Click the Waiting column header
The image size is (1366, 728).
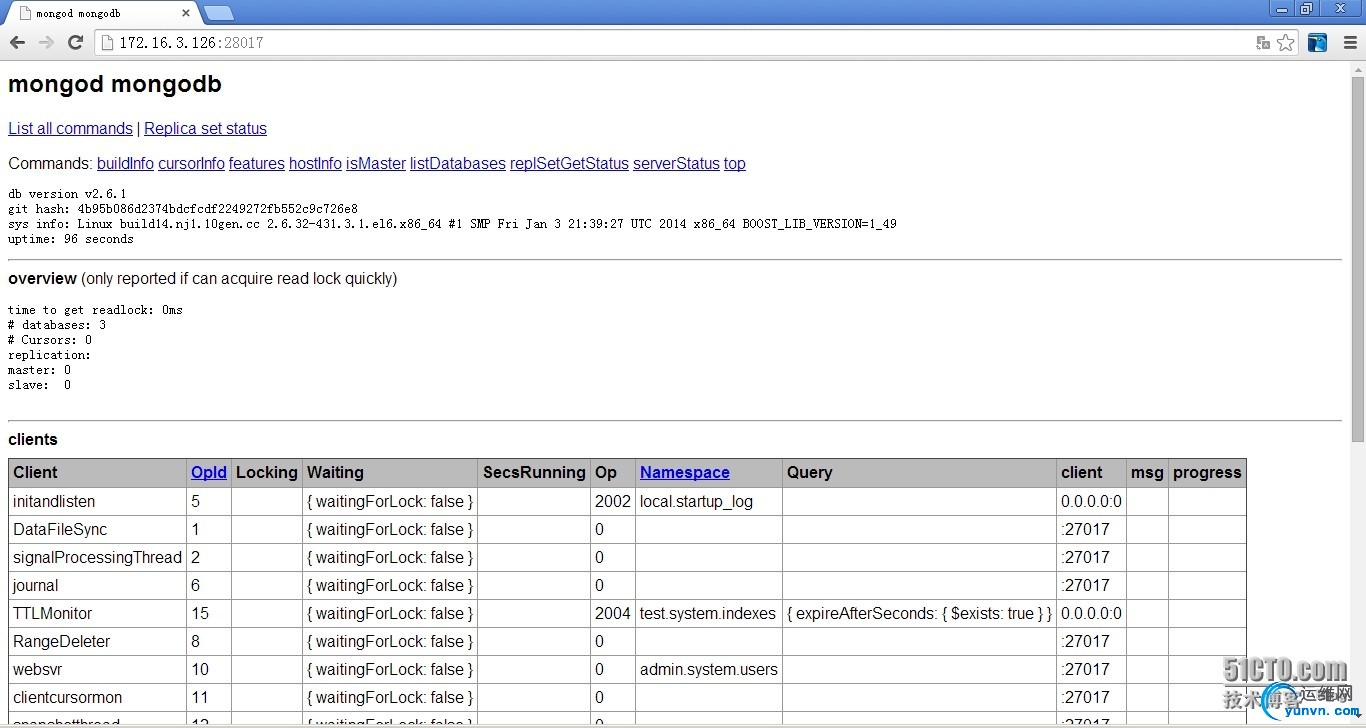pos(390,472)
